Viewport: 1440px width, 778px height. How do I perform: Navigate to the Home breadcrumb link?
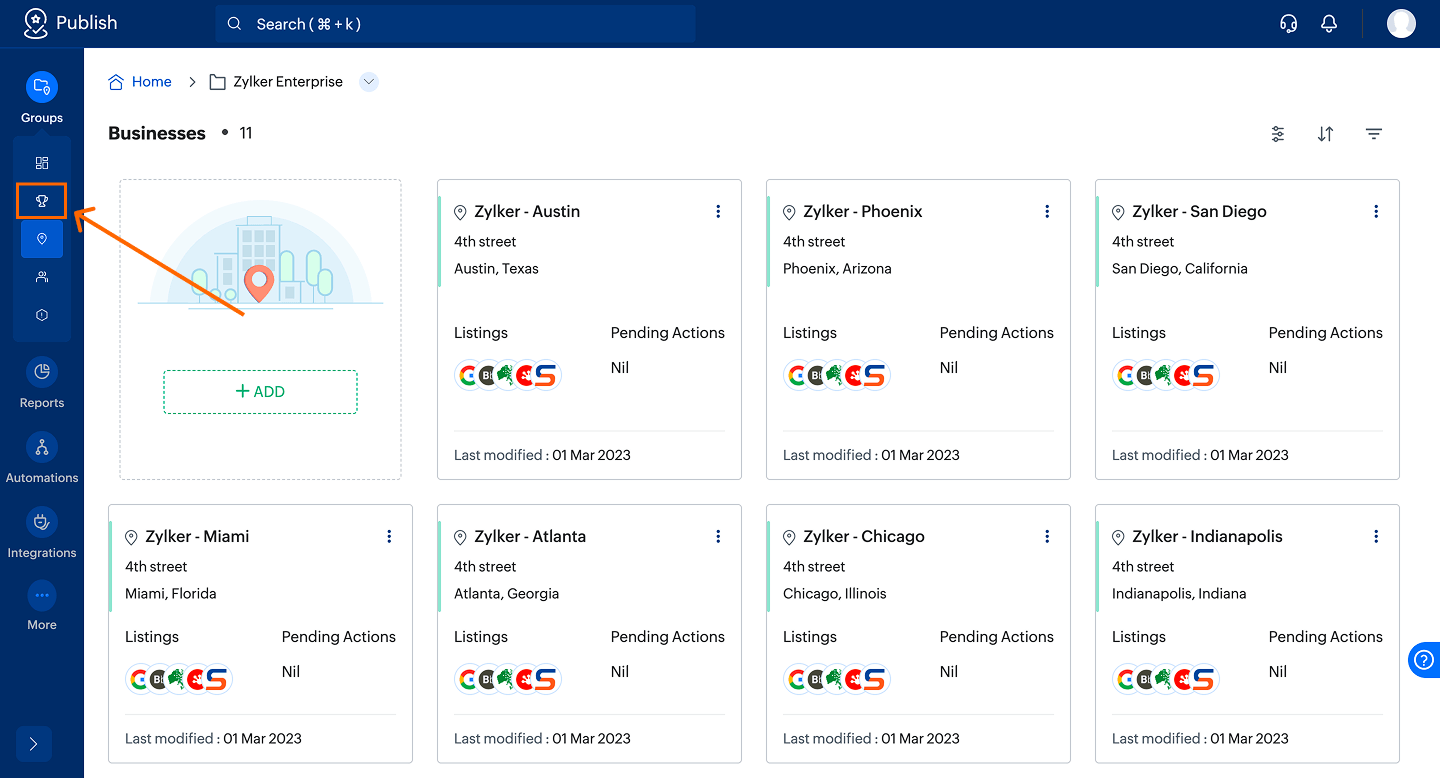pos(151,82)
